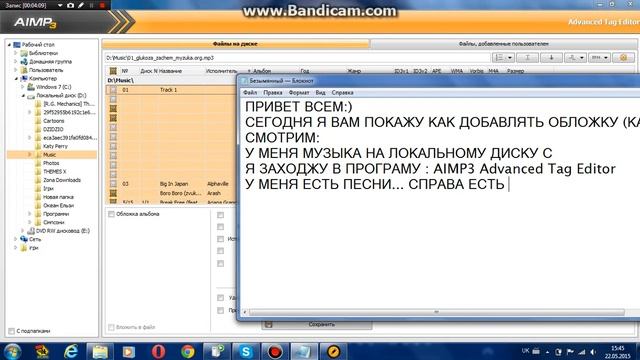Click the first yellow taskbar program icon
640x360 pixels.
click(41, 351)
